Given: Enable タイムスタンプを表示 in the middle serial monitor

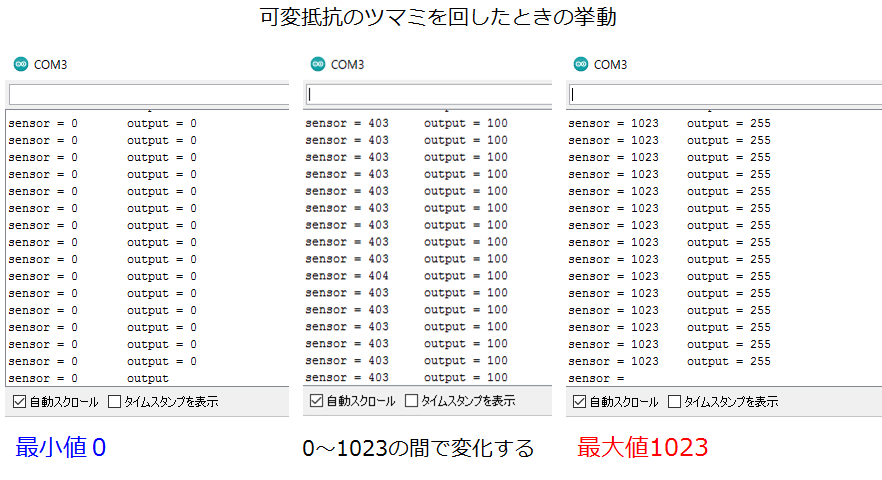Looking at the screenshot, I should point(412,401).
